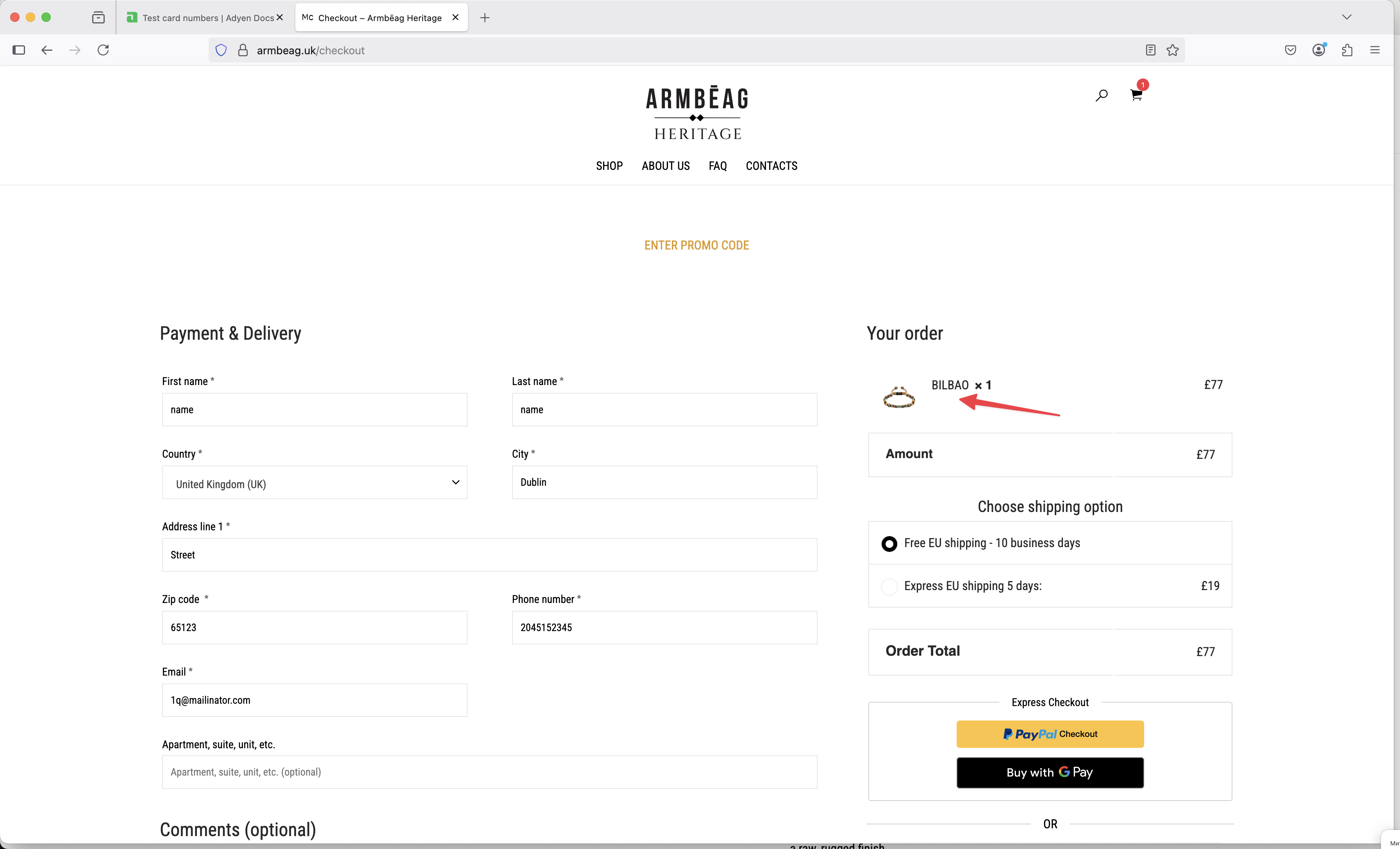
Task: Click the PayPal Checkout button
Action: 1050,734
